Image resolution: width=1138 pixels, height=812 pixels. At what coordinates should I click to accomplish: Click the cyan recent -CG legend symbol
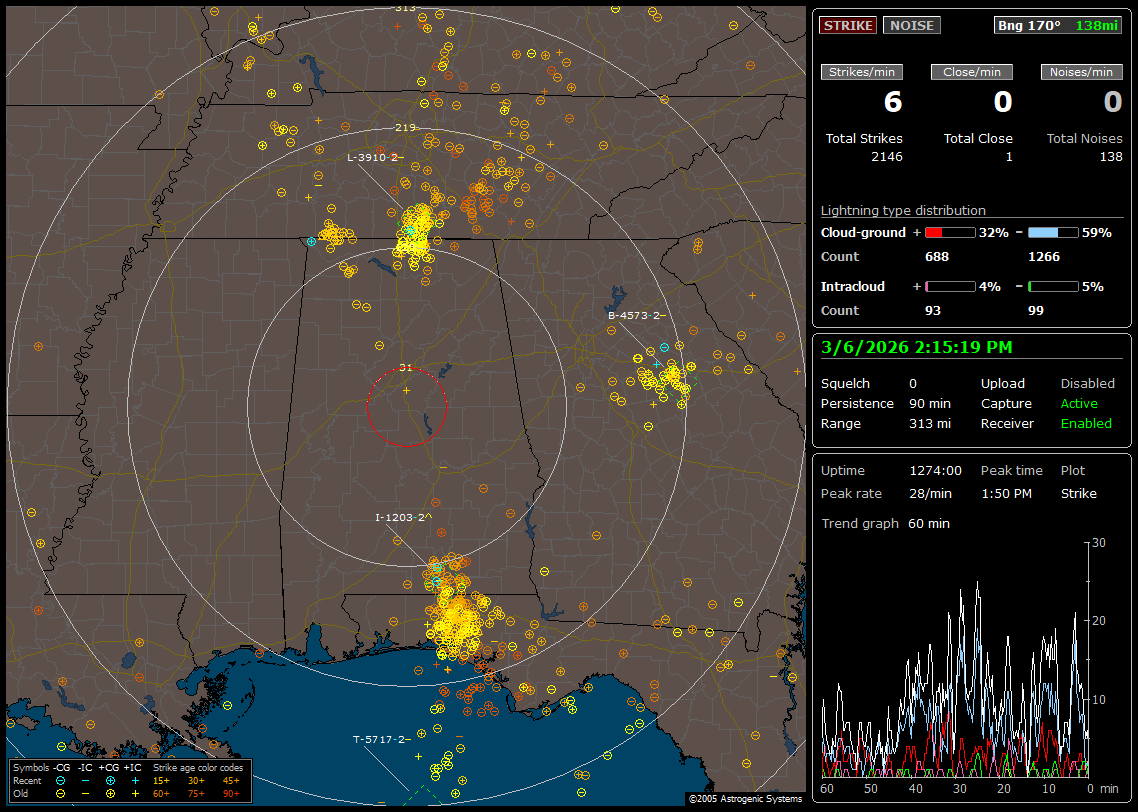click(x=60, y=780)
